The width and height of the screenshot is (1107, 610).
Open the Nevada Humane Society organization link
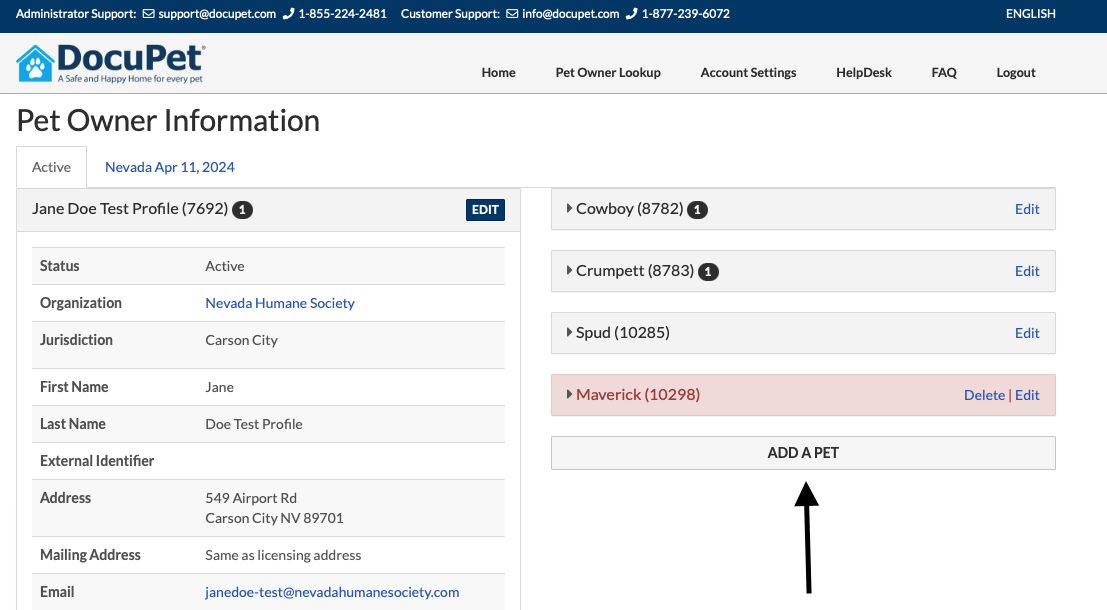[x=280, y=303]
